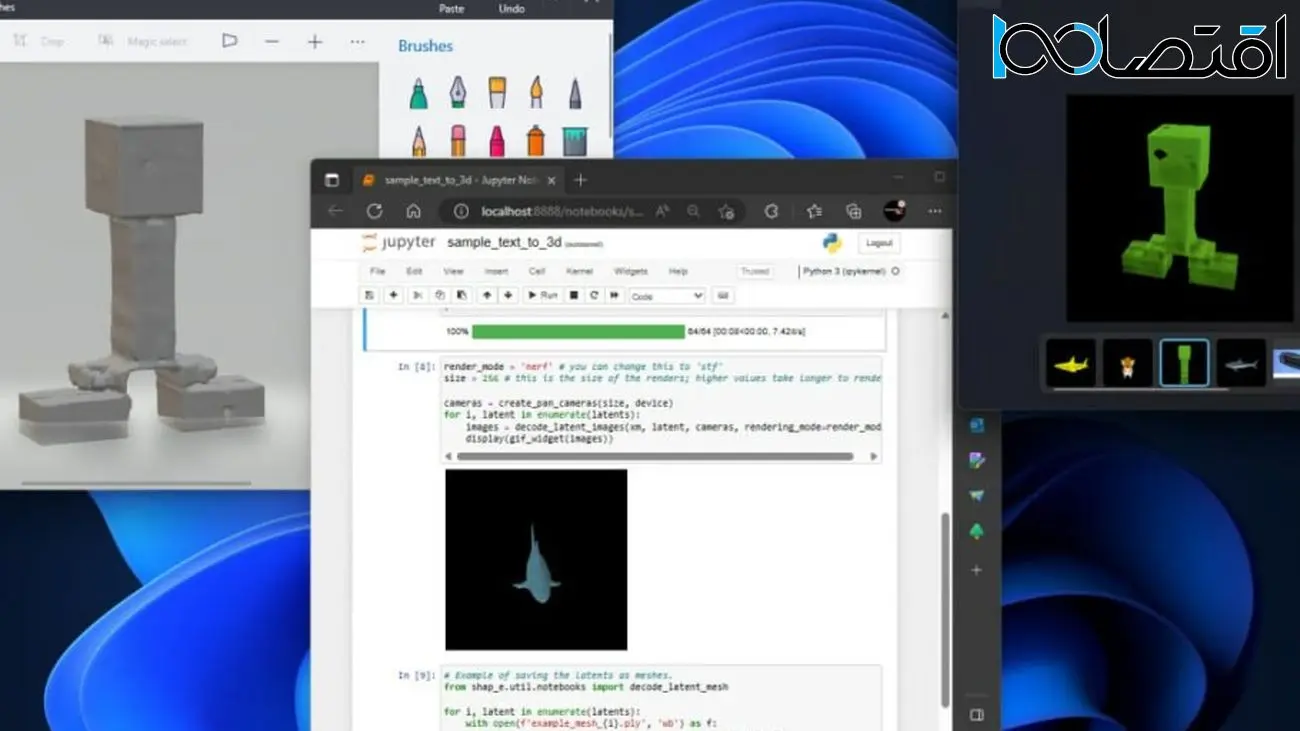Click the browser home button

pos(413,211)
